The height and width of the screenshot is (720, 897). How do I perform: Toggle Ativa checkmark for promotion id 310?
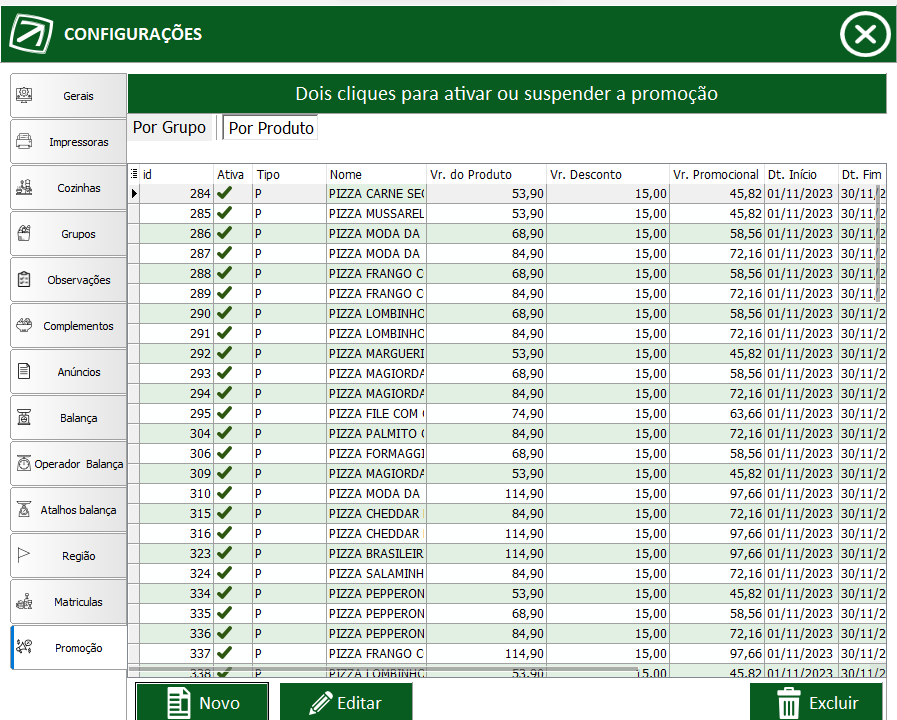224,494
